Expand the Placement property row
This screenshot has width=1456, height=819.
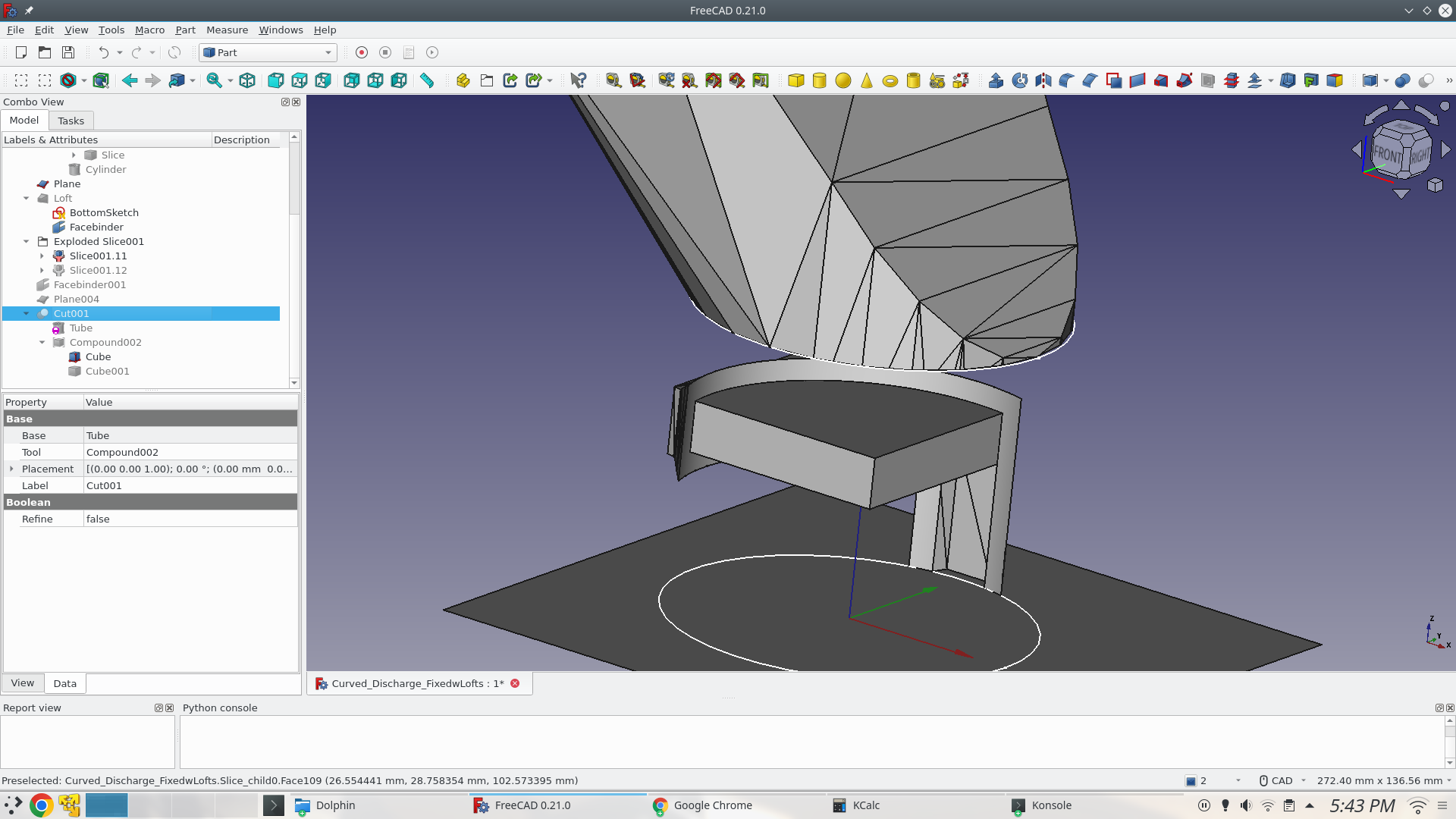coord(11,469)
